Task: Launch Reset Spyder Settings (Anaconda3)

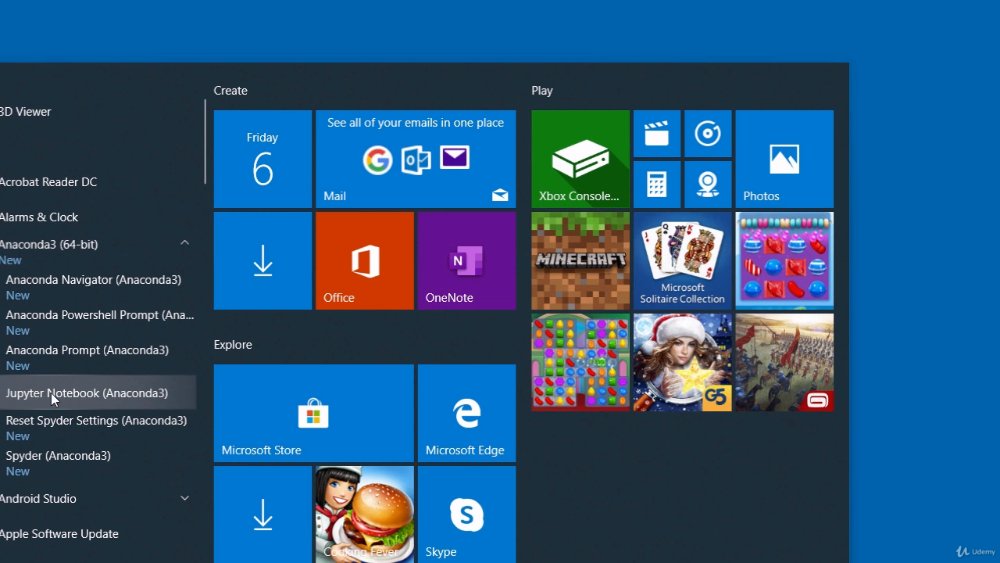Action: [98, 427]
